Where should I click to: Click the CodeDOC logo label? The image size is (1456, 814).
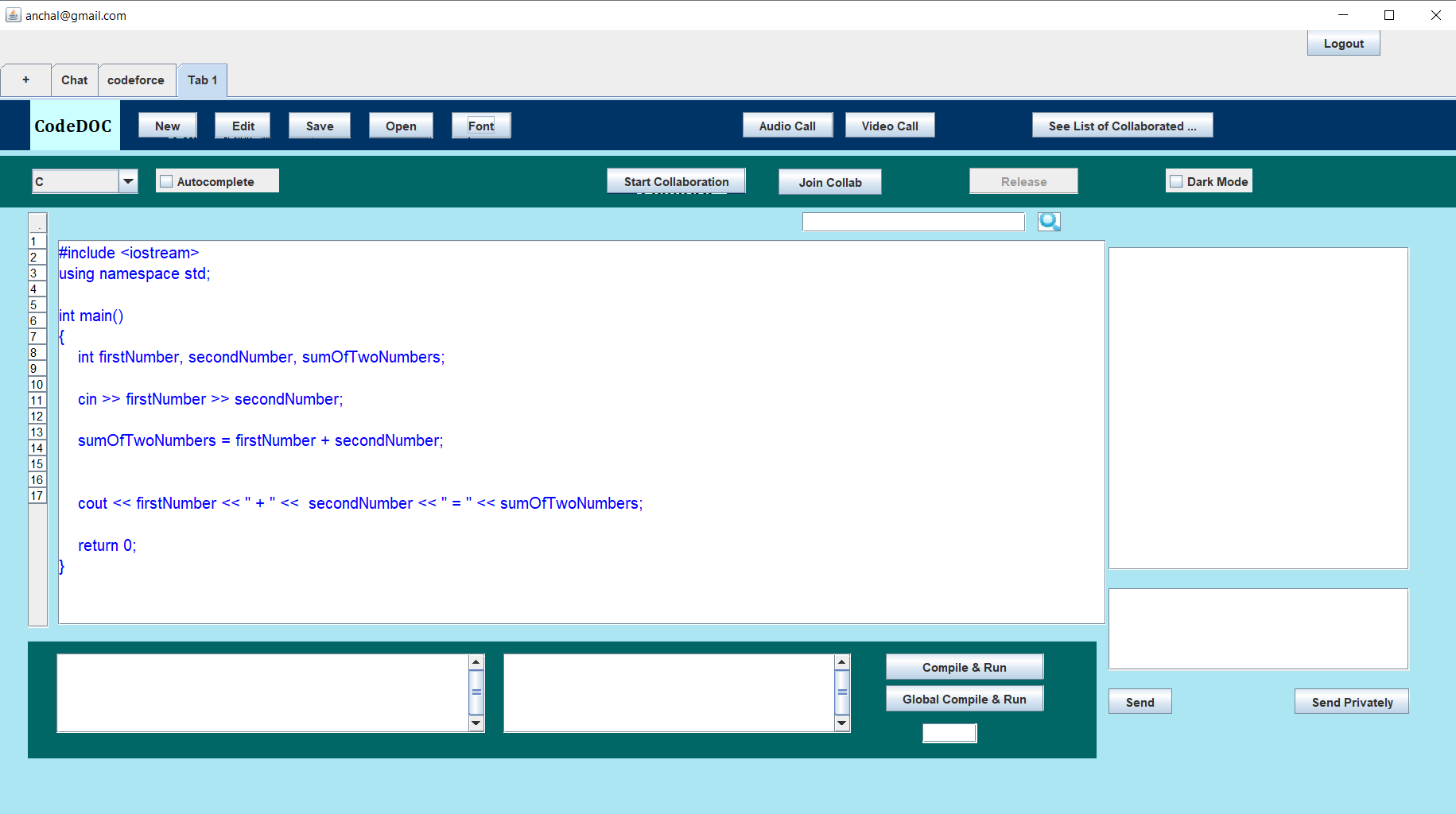[74, 126]
